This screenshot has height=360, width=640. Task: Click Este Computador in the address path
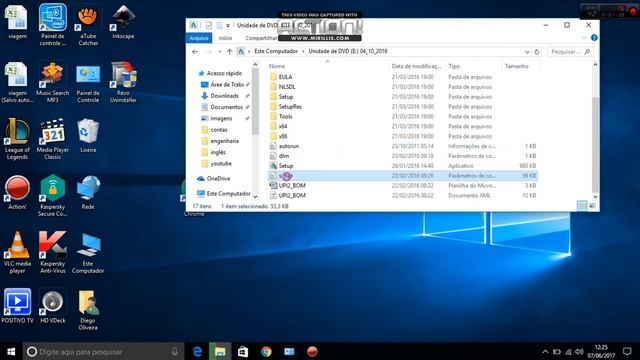click(x=276, y=51)
